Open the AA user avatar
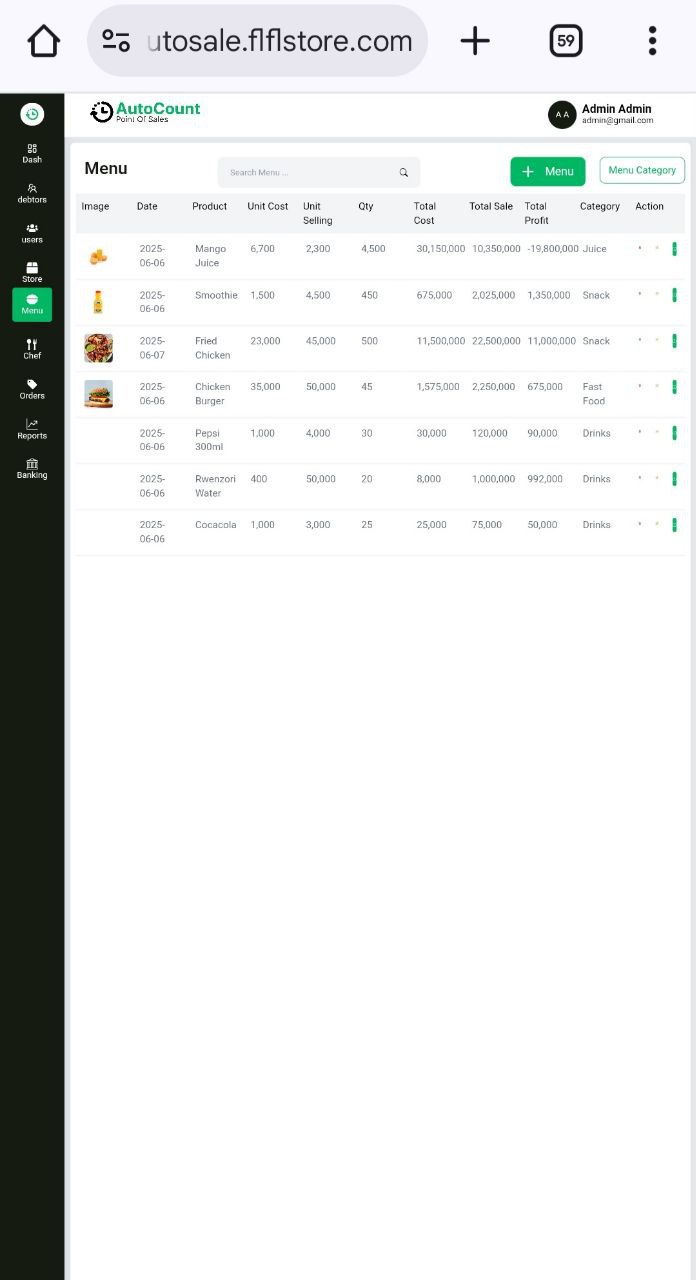The width and height of the screenshot is (696, 1280). pyautogui.click(x=562, y=115)
